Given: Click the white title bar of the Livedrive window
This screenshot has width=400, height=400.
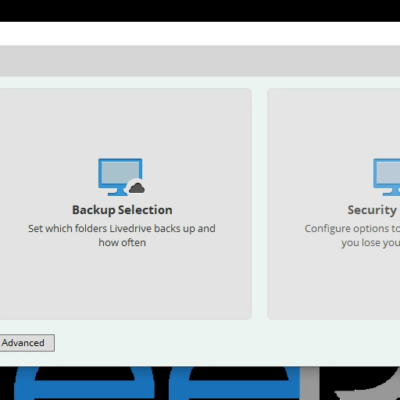Looking at the screenshot, I should (x=200, y=33).
